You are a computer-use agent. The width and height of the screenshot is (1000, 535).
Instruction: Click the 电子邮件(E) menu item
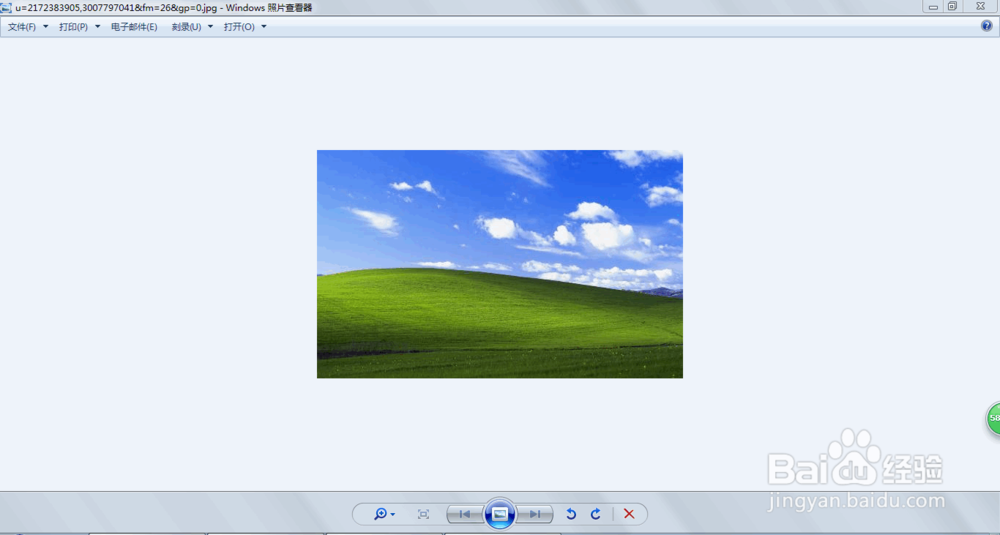coord(134,27)
